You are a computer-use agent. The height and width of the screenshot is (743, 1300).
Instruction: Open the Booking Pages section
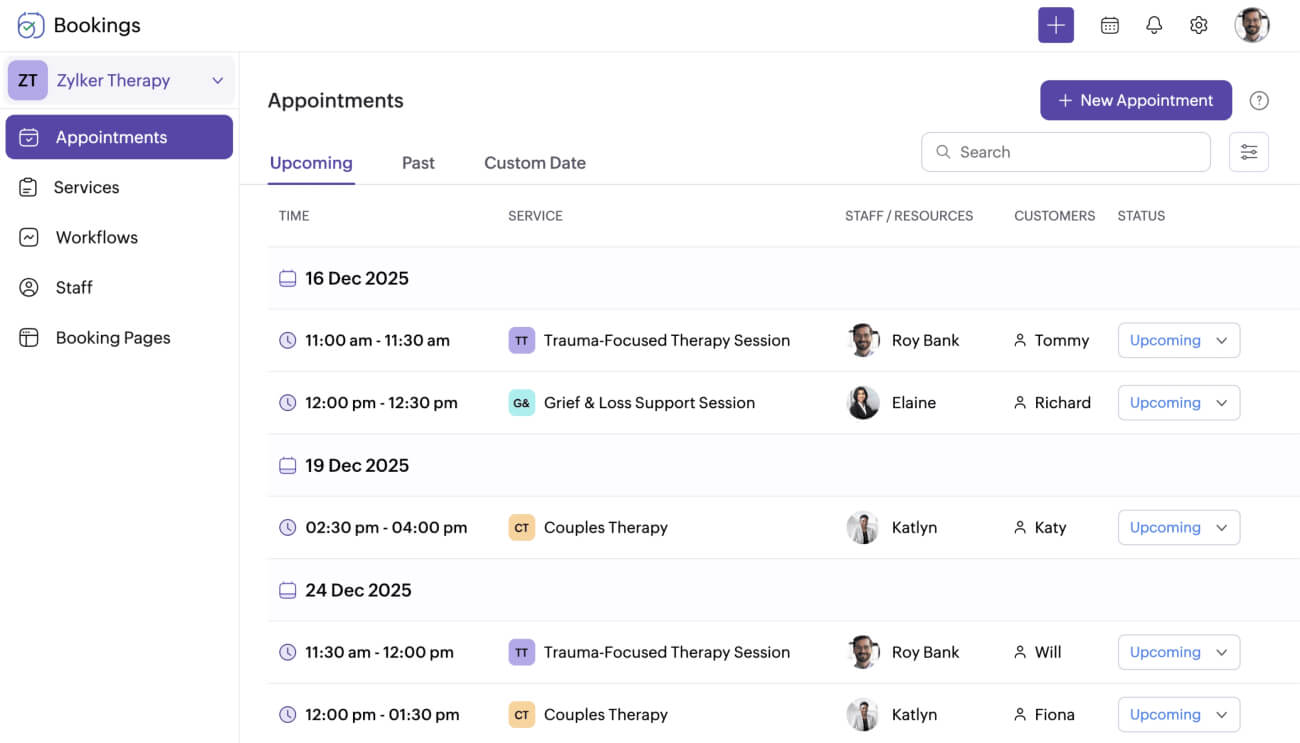(29, 337)
